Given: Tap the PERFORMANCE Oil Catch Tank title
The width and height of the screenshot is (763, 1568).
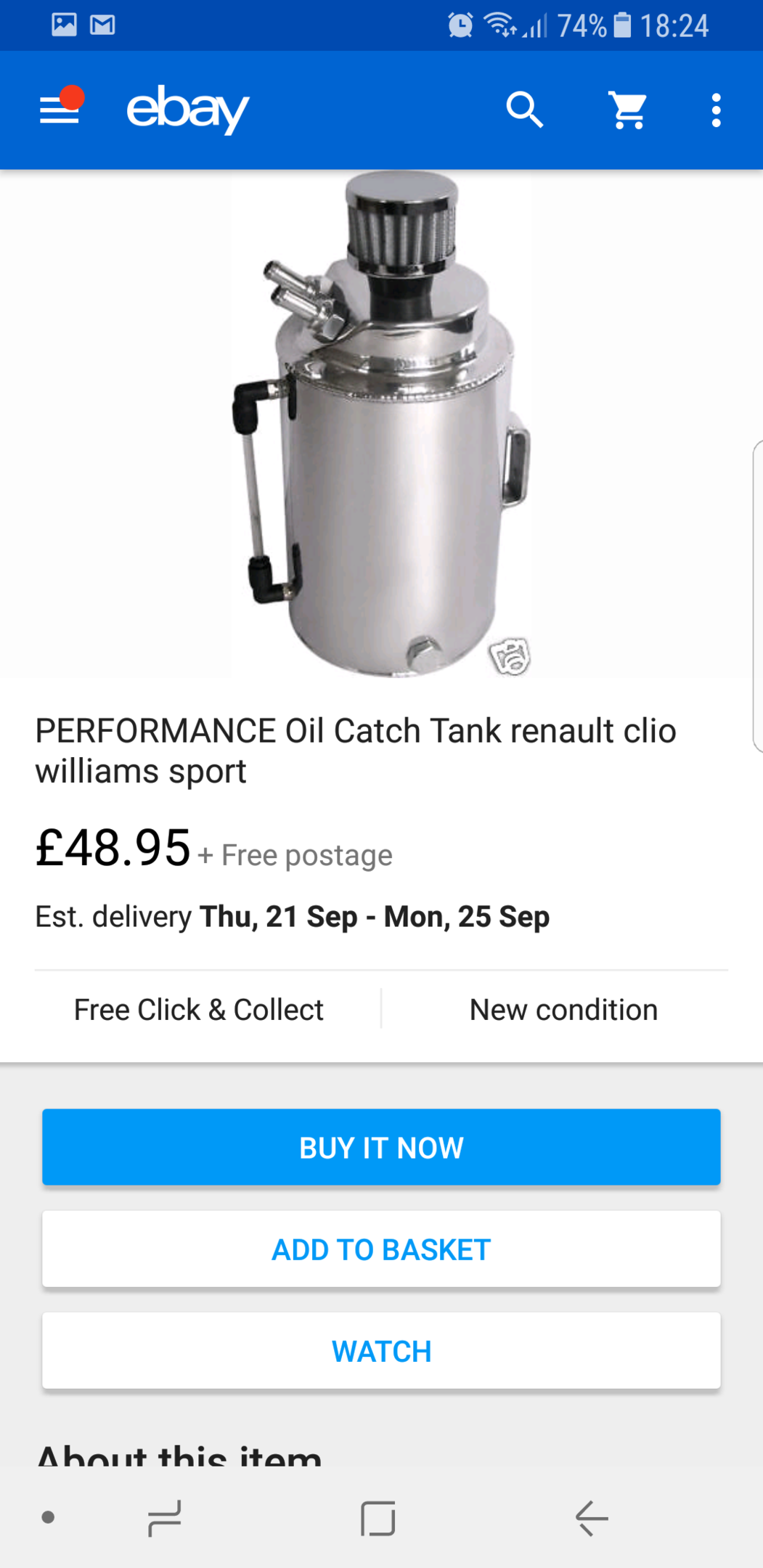Looking at the screenshot, I should click(x=356, y=751).
